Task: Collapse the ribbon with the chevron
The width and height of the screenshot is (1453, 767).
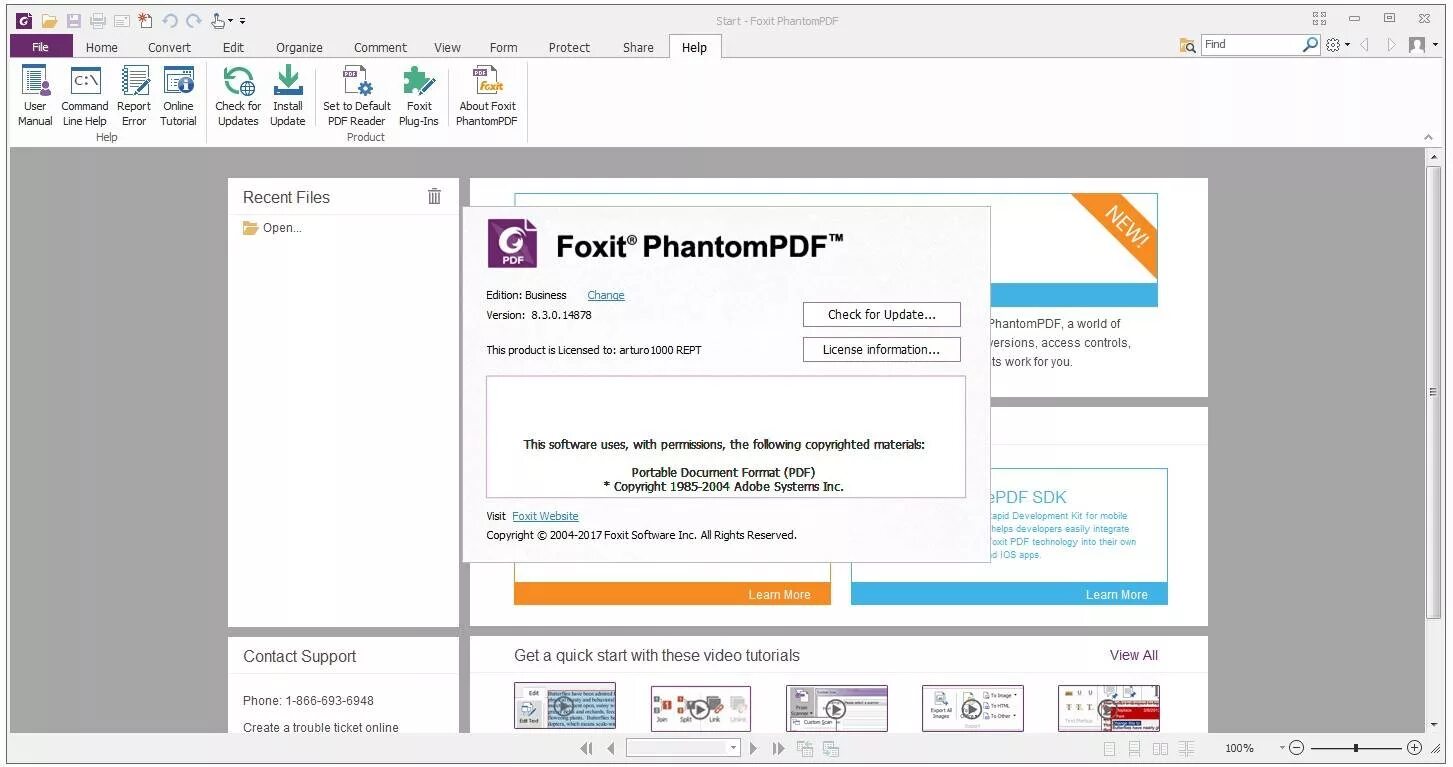Action: click(1428, 137)
